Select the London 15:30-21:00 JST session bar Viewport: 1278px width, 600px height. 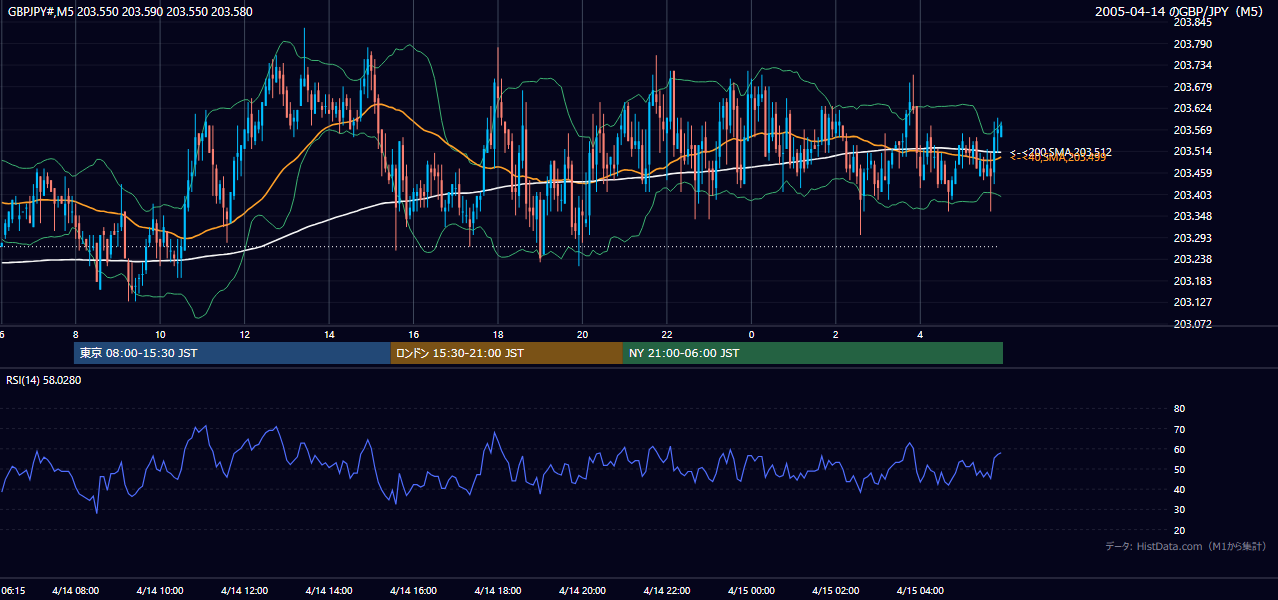coord(506,353)
